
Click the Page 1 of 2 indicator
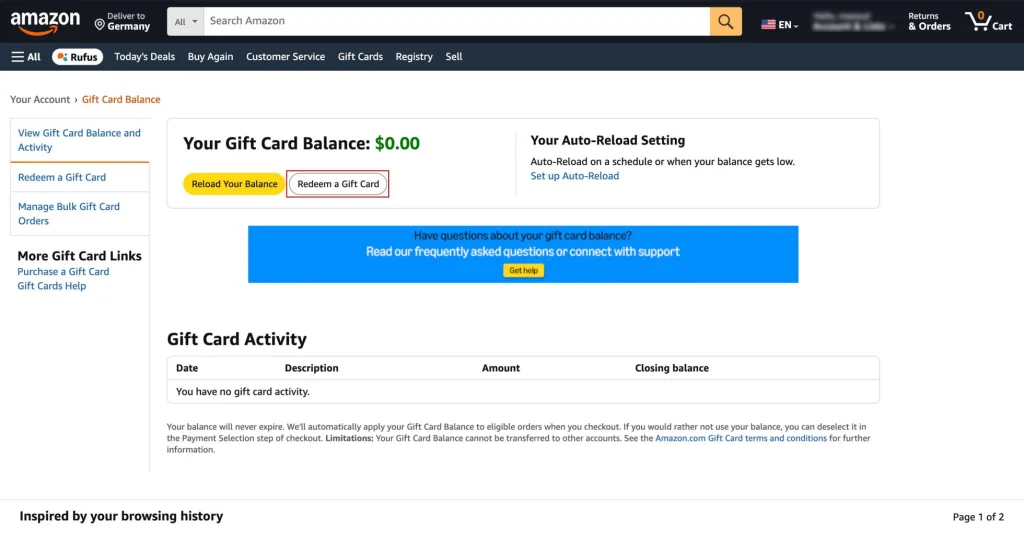point(978,517)
